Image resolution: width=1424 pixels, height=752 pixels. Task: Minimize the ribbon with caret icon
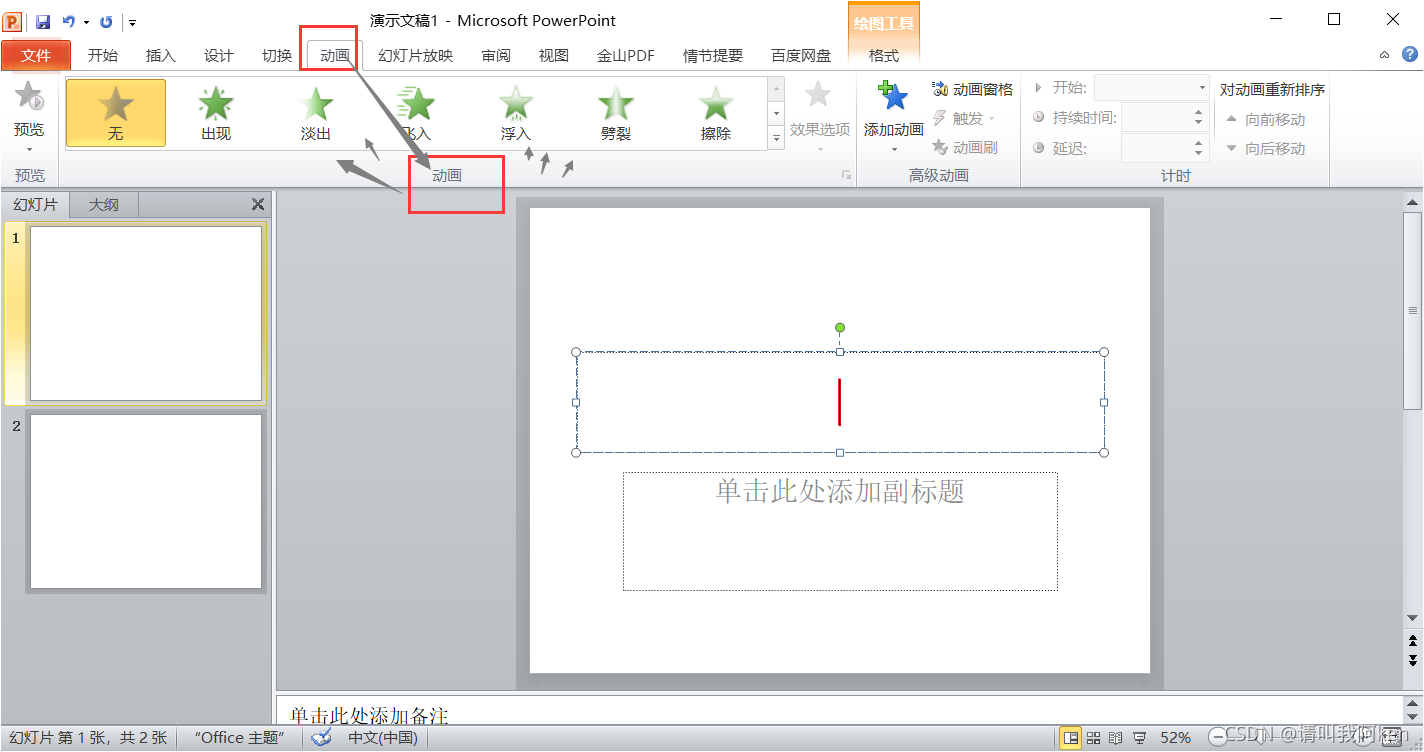tap(1385, 55)
